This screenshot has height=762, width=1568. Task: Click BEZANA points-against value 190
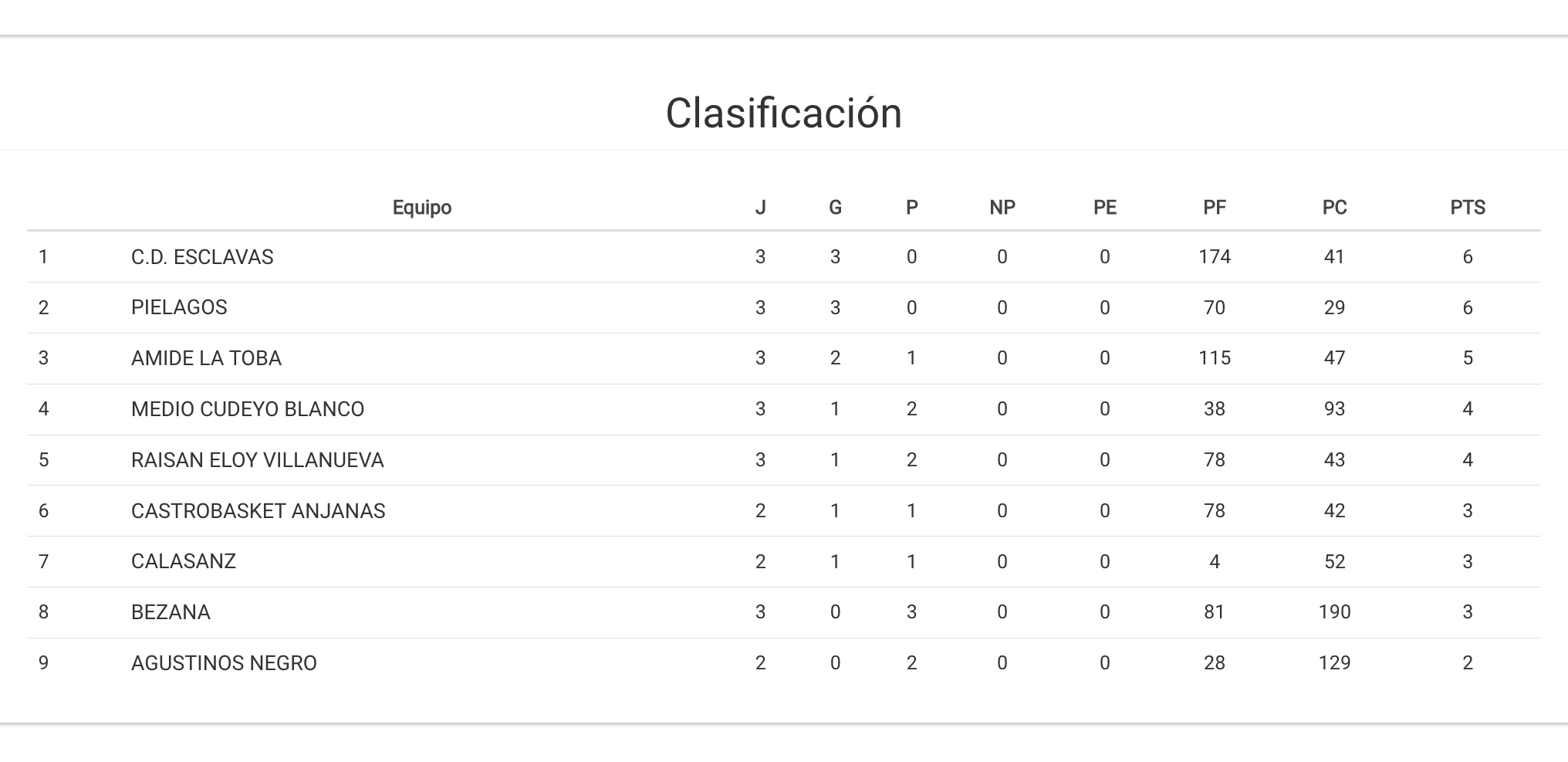(1334, 612)
